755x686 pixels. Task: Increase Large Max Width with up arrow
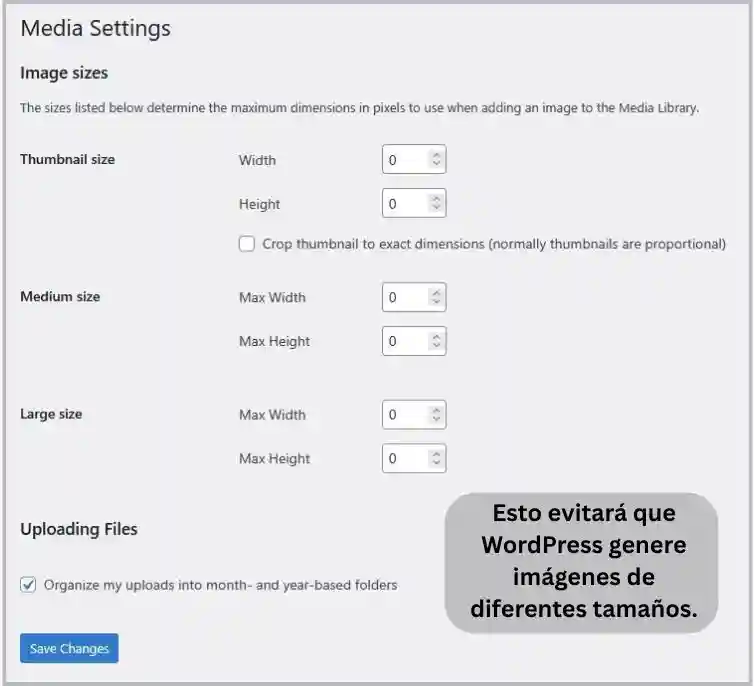tap(436, 410)
